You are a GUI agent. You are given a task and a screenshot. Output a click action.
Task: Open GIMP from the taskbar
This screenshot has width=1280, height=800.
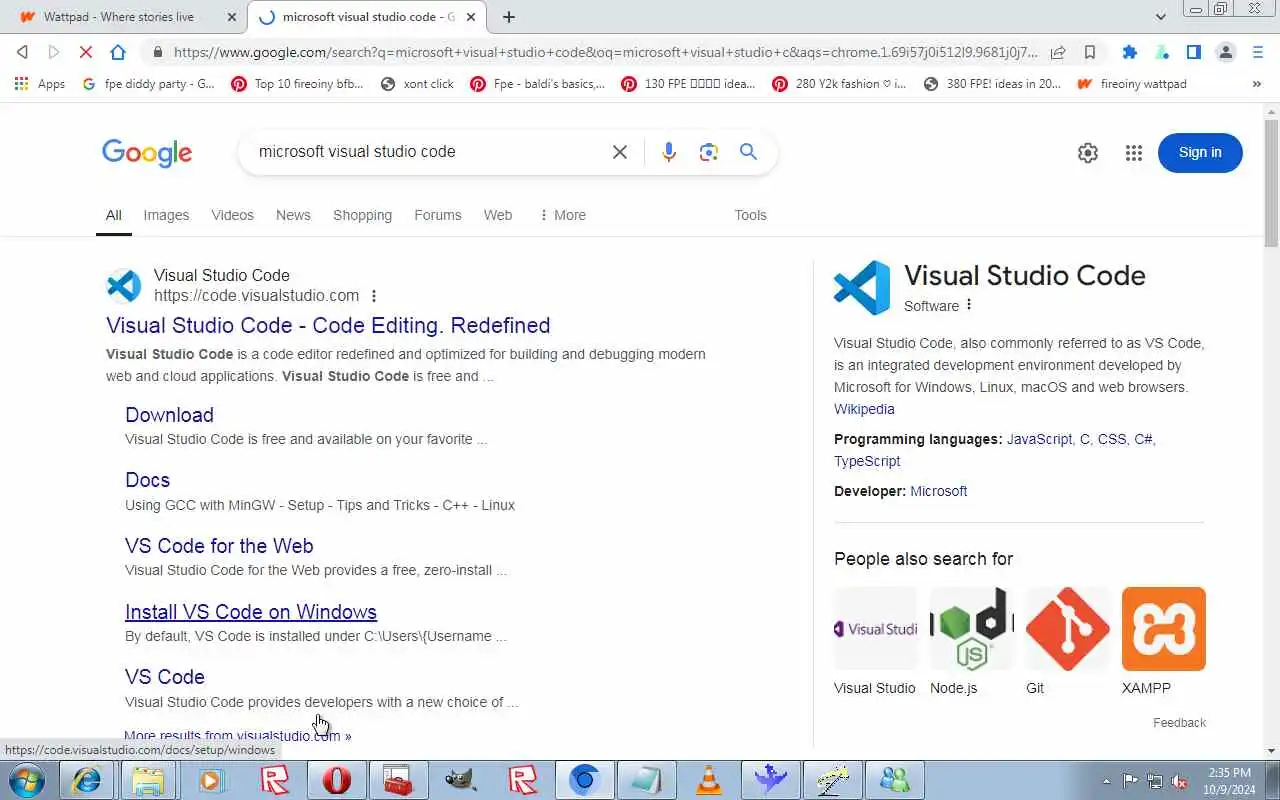point(460,780)
